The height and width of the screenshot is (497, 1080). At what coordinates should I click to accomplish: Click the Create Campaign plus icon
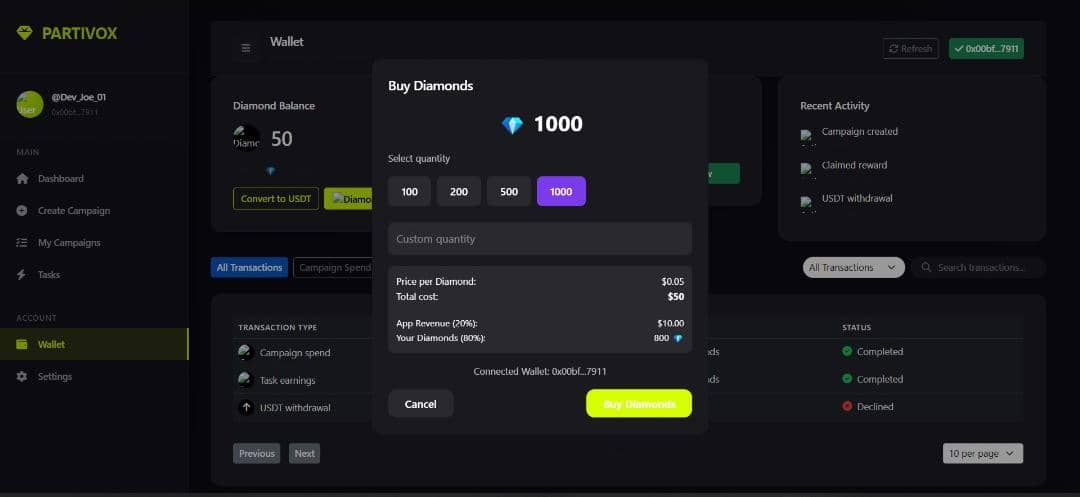pyautogui.click(x=22, y=211)
